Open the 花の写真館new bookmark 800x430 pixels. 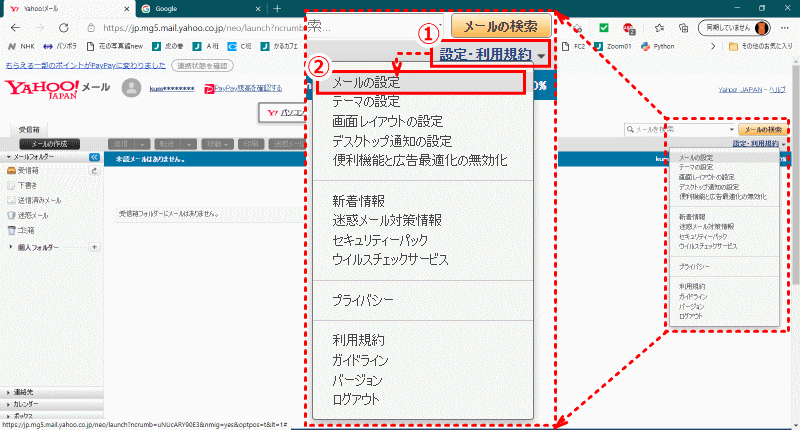click(115, 46)
